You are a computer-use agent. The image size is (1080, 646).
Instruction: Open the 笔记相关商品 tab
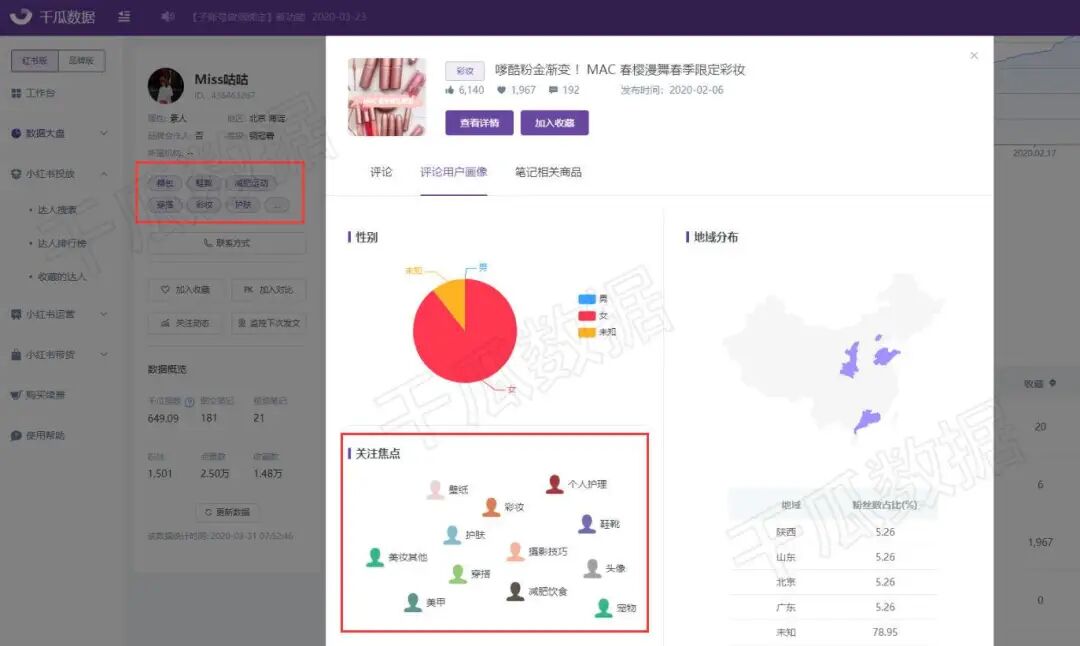tap(548, 172)
